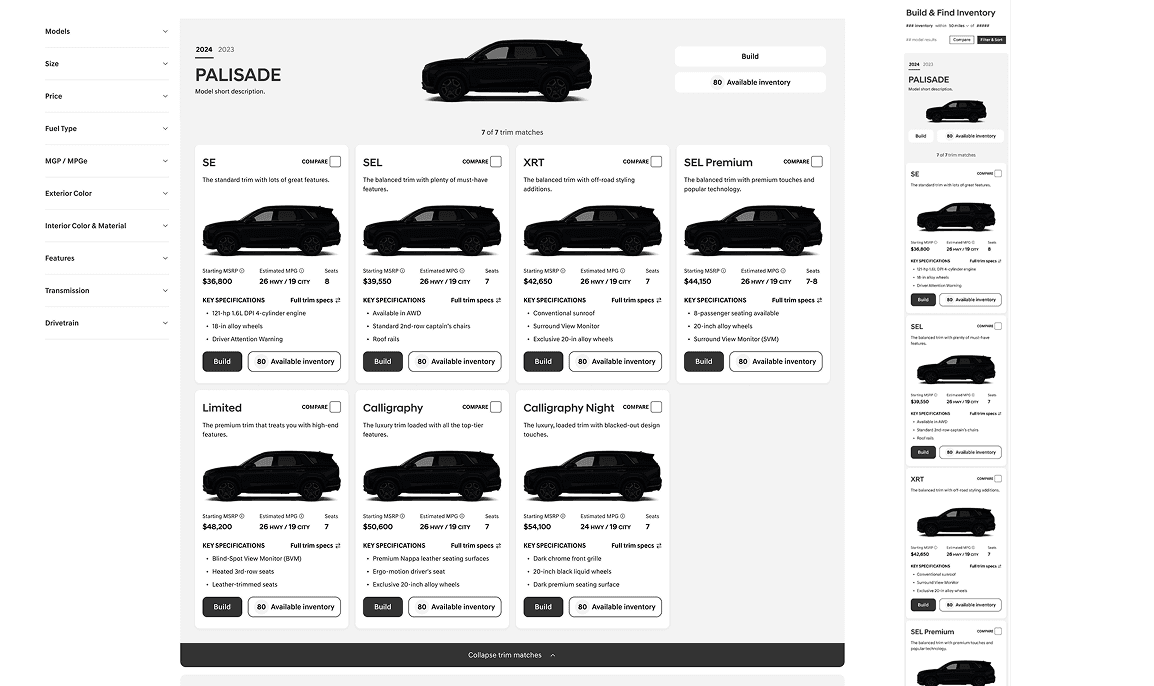Check SE Compare box in mobile preview
1154x686 pixels.
[998, 174]
